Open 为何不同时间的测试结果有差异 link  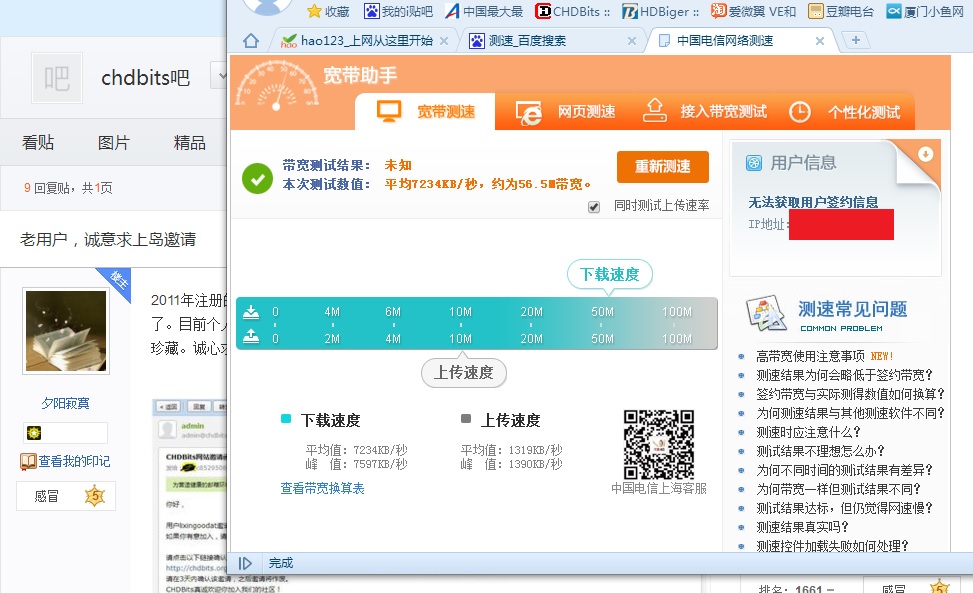tap(844, 470)
